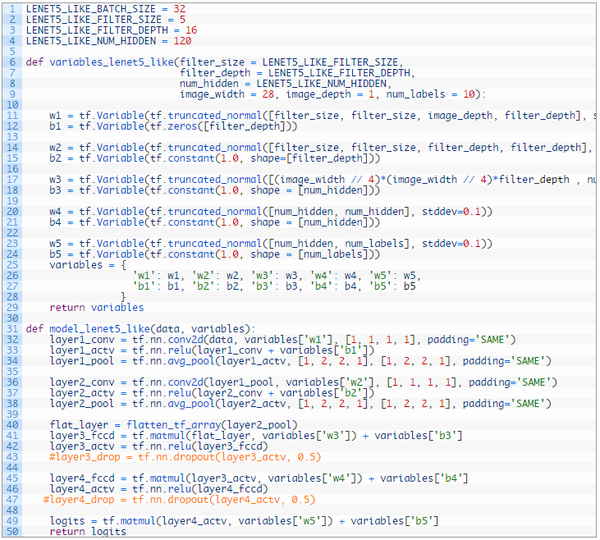Click the def keyword on line 6

coord(34,62)
